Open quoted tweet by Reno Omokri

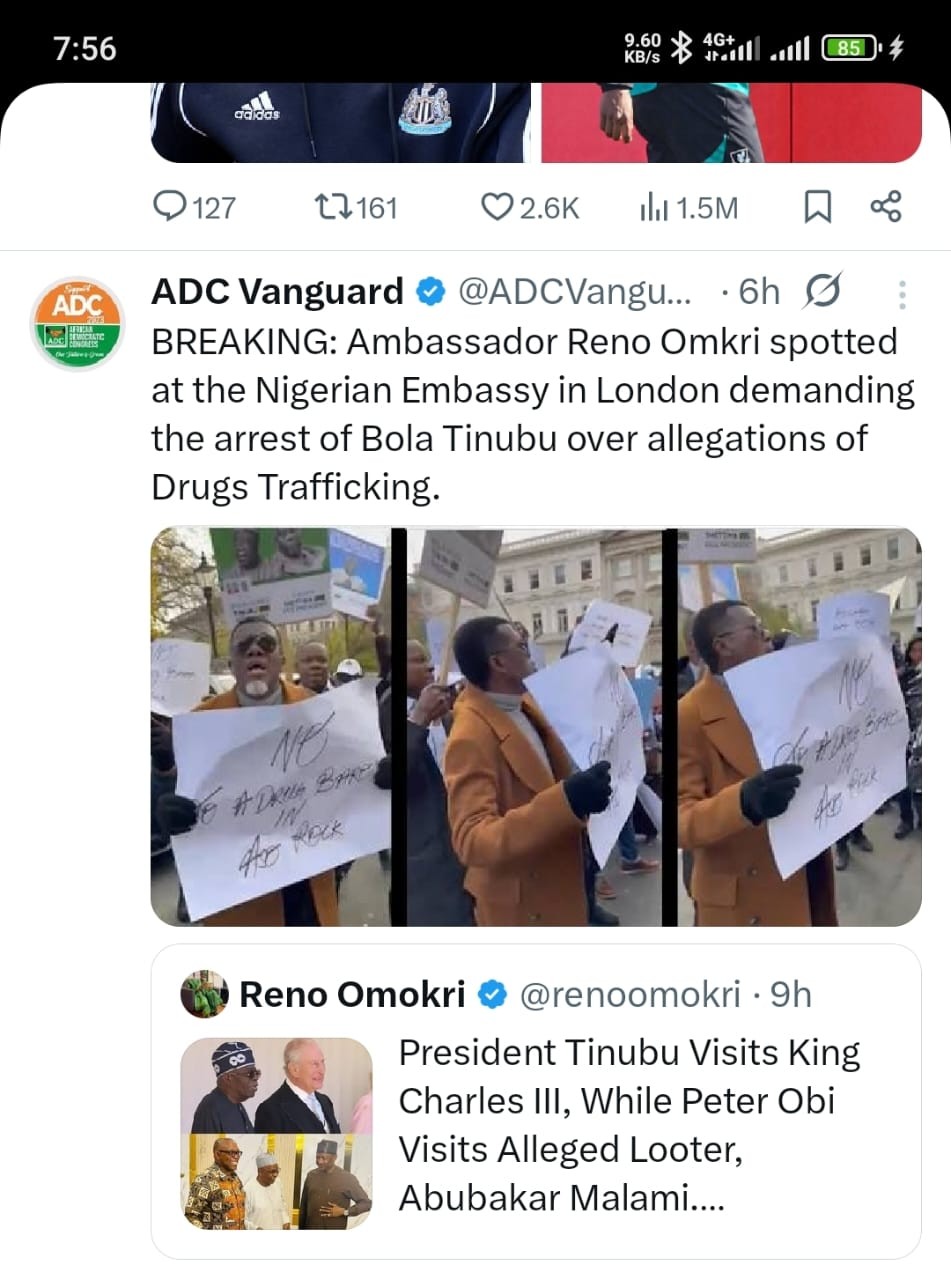click(x=630, y=1125)
